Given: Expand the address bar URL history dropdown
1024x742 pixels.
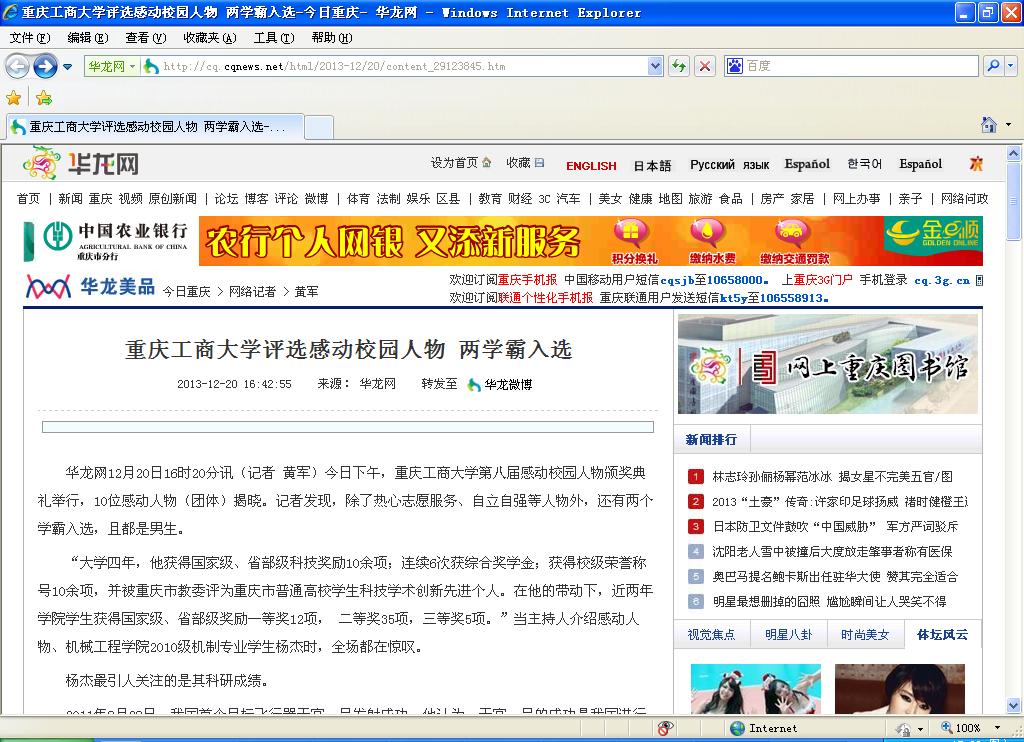Looking at the screenshot, I should [655, 66].
